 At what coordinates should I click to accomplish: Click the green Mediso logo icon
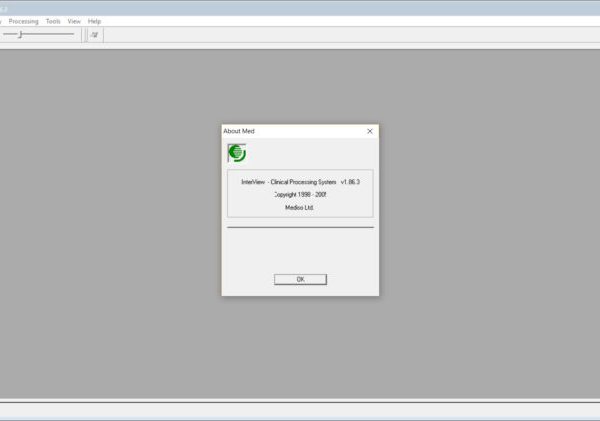237,153
